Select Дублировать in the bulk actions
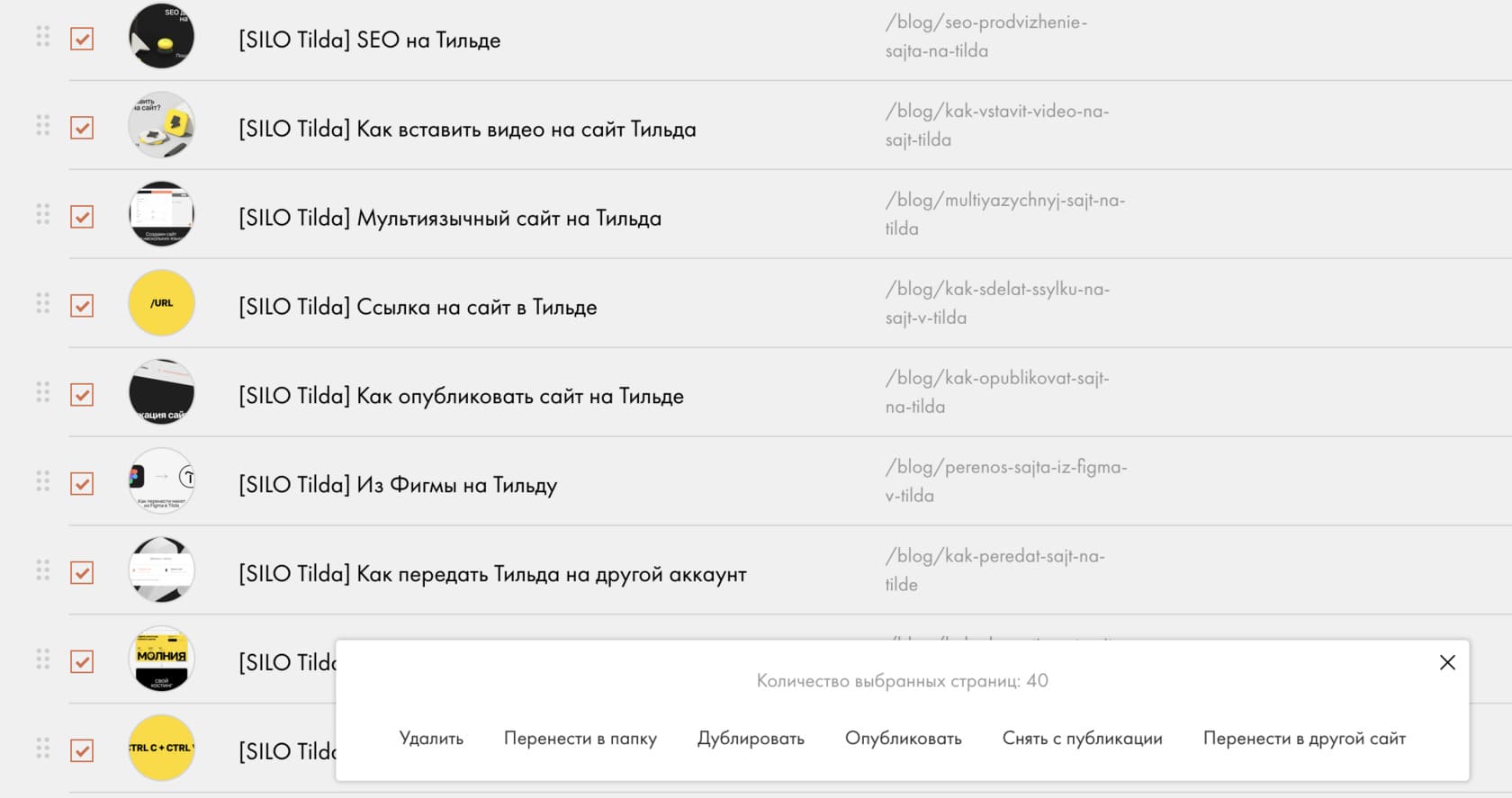 (x=751, y=739)
